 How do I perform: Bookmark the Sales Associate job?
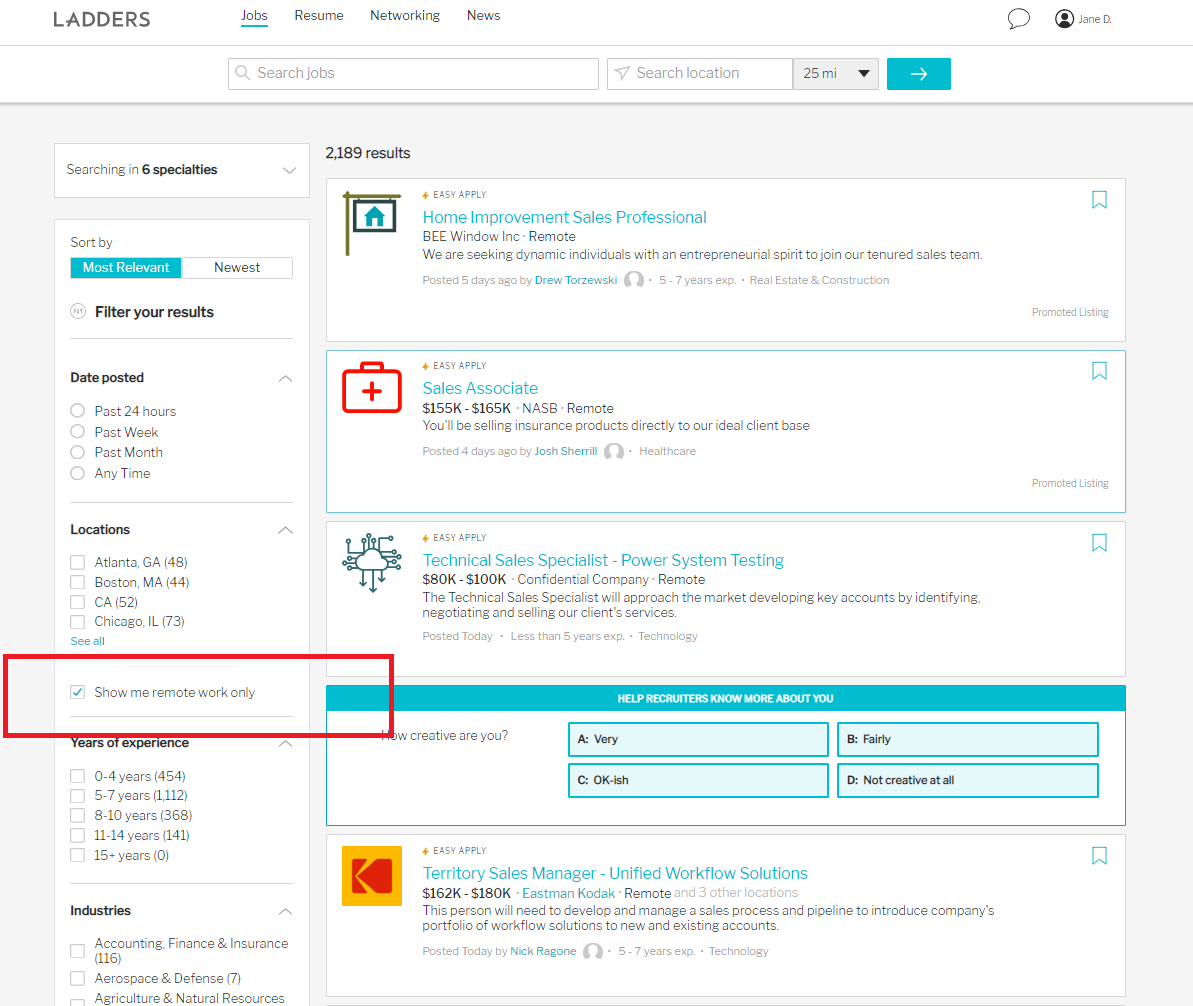pos(1099,371)
